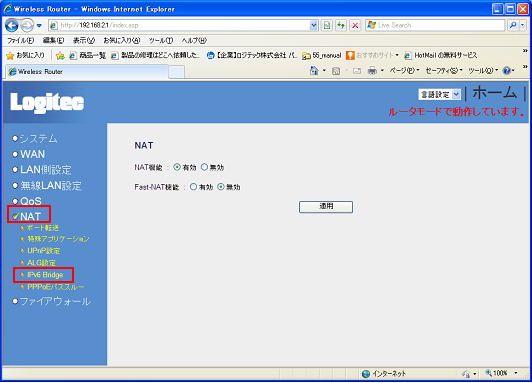Click the ホーム link in router header

tap(494, 92)
